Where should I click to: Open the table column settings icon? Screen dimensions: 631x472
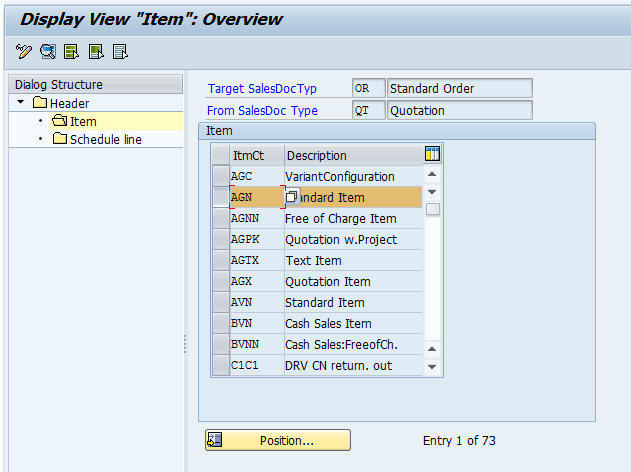(x=432, y=154)
